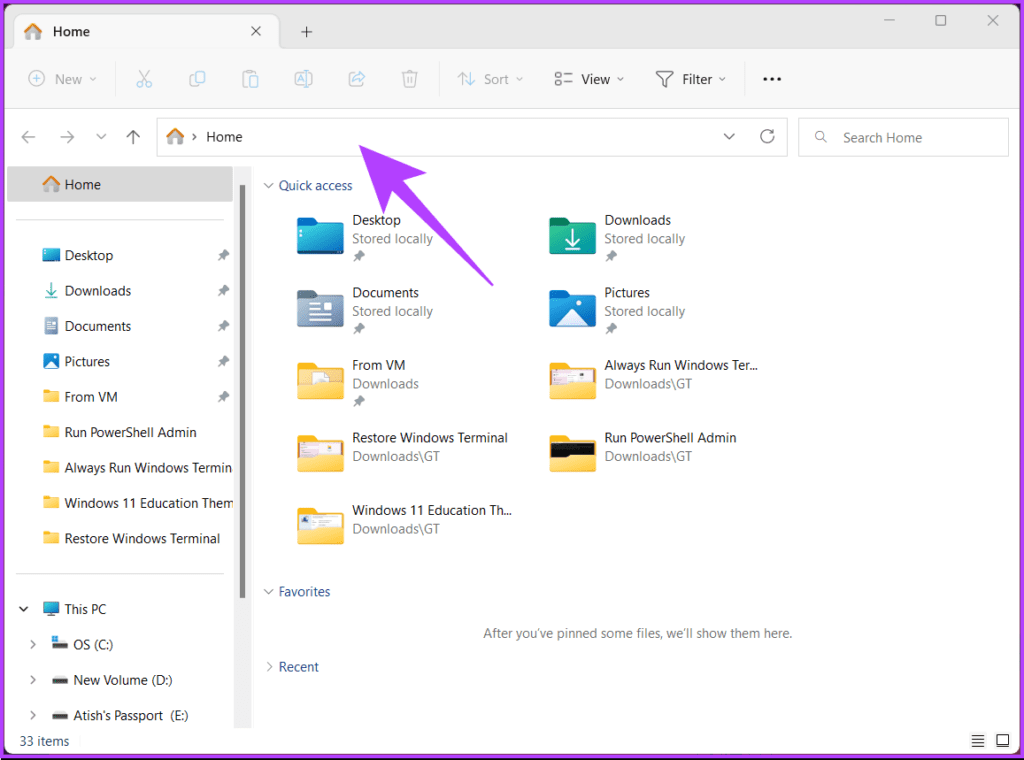Add a new tab with plus button
The width and height of the screenshot is (1024, 760).
(306, 31)
